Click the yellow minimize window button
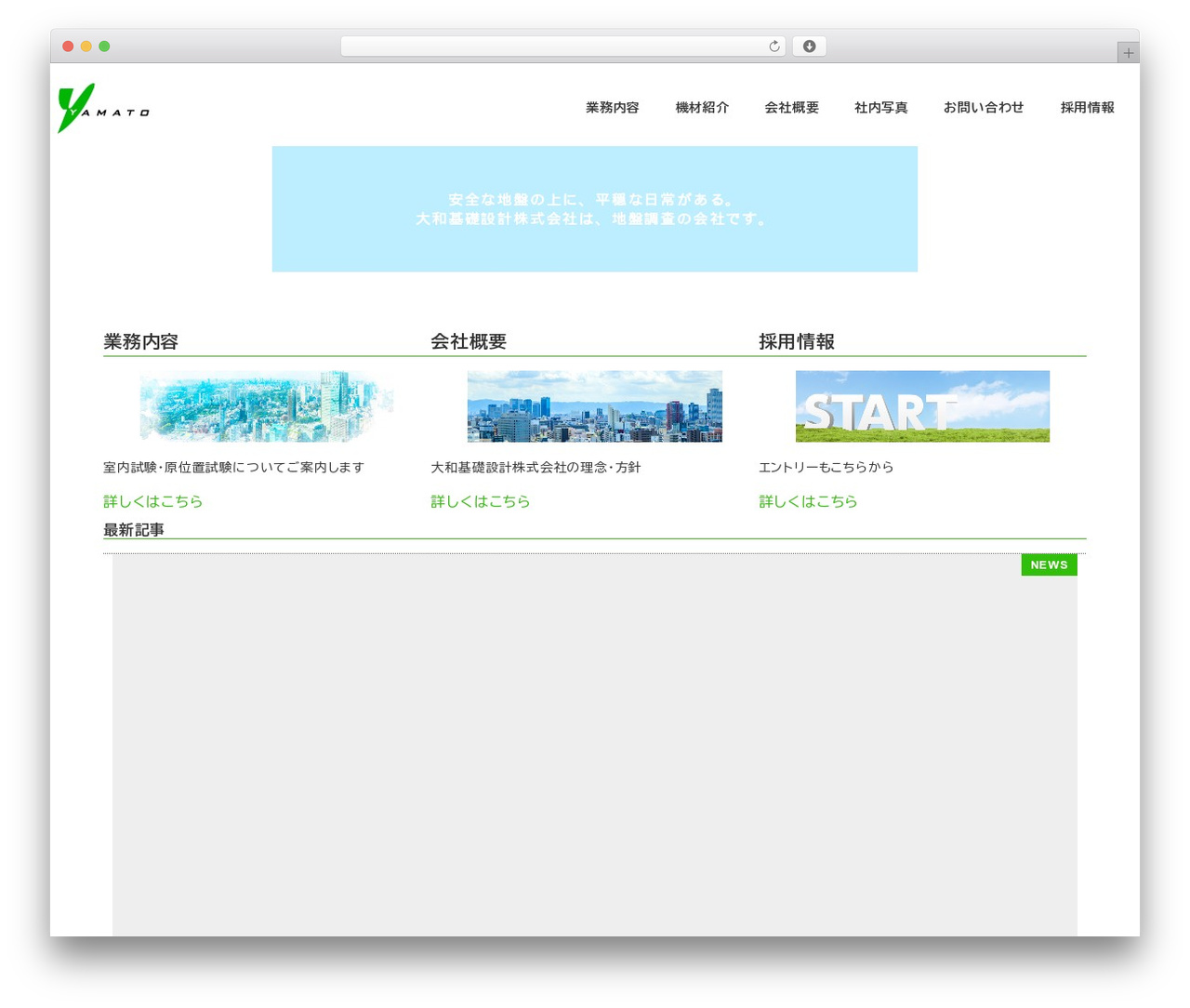This screenshot has height=1008, width=1190. (86, 46)
